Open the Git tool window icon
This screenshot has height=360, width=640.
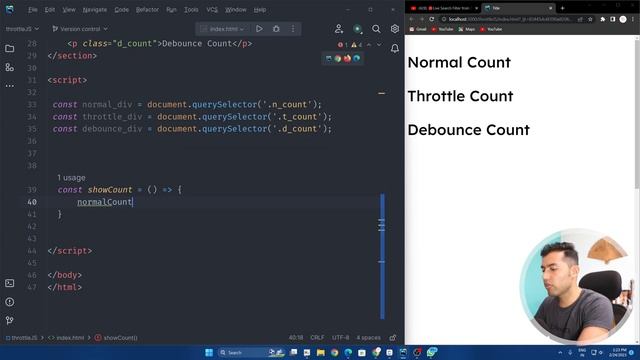click(x=10, y=320)
